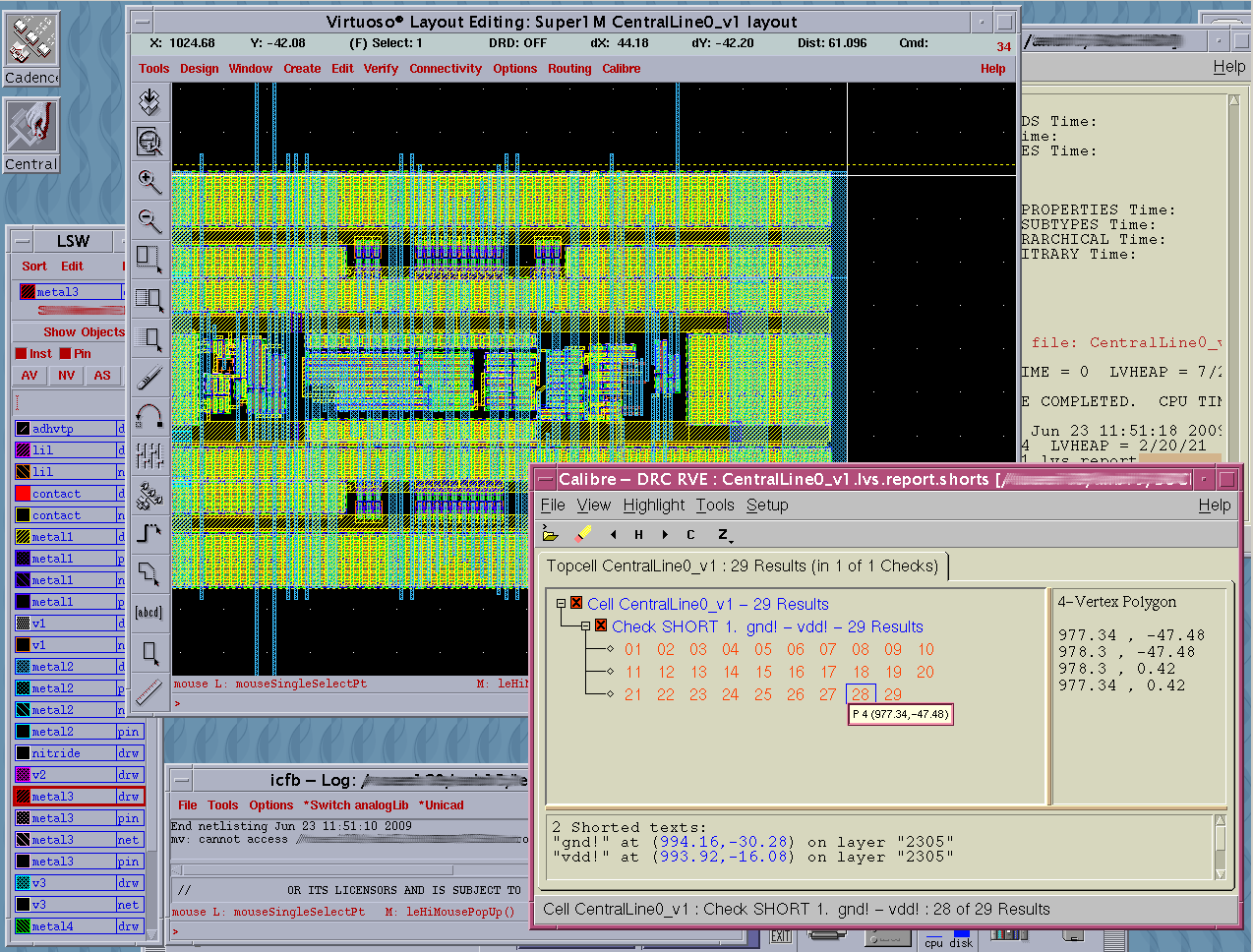Select the Zoom In magnifier tool
This screenshot has height=952, width=1253.
point(149,181)
